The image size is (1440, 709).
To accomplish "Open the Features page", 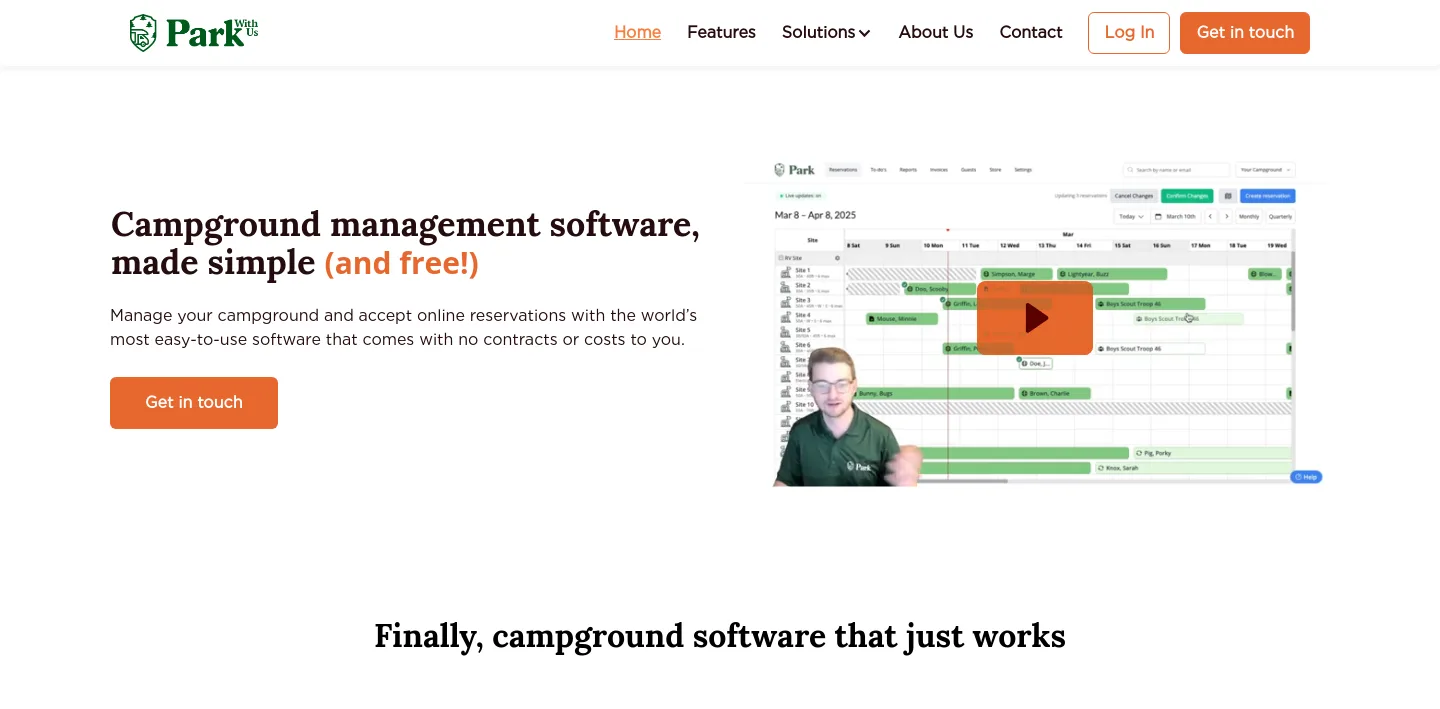I will [x=721, y=32].
